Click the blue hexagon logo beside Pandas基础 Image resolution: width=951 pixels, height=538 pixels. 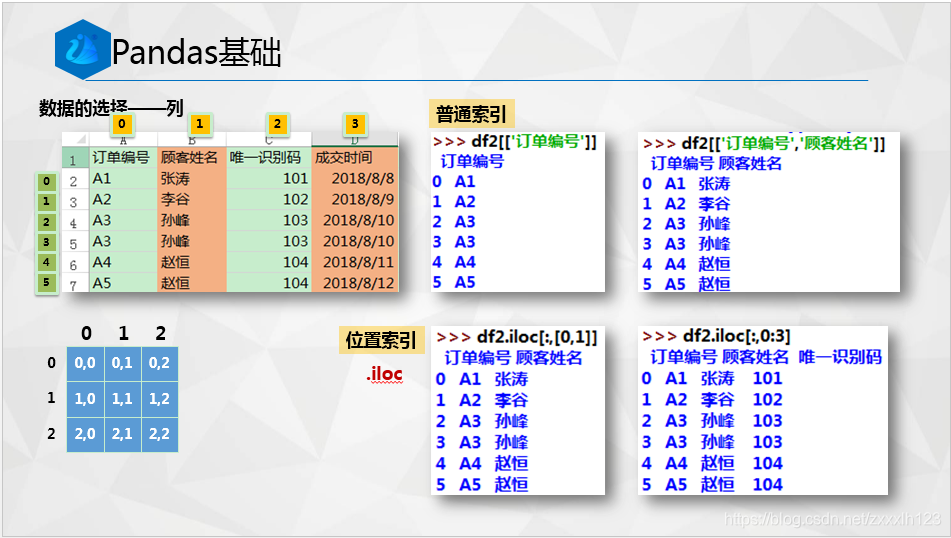coord(82,49)
